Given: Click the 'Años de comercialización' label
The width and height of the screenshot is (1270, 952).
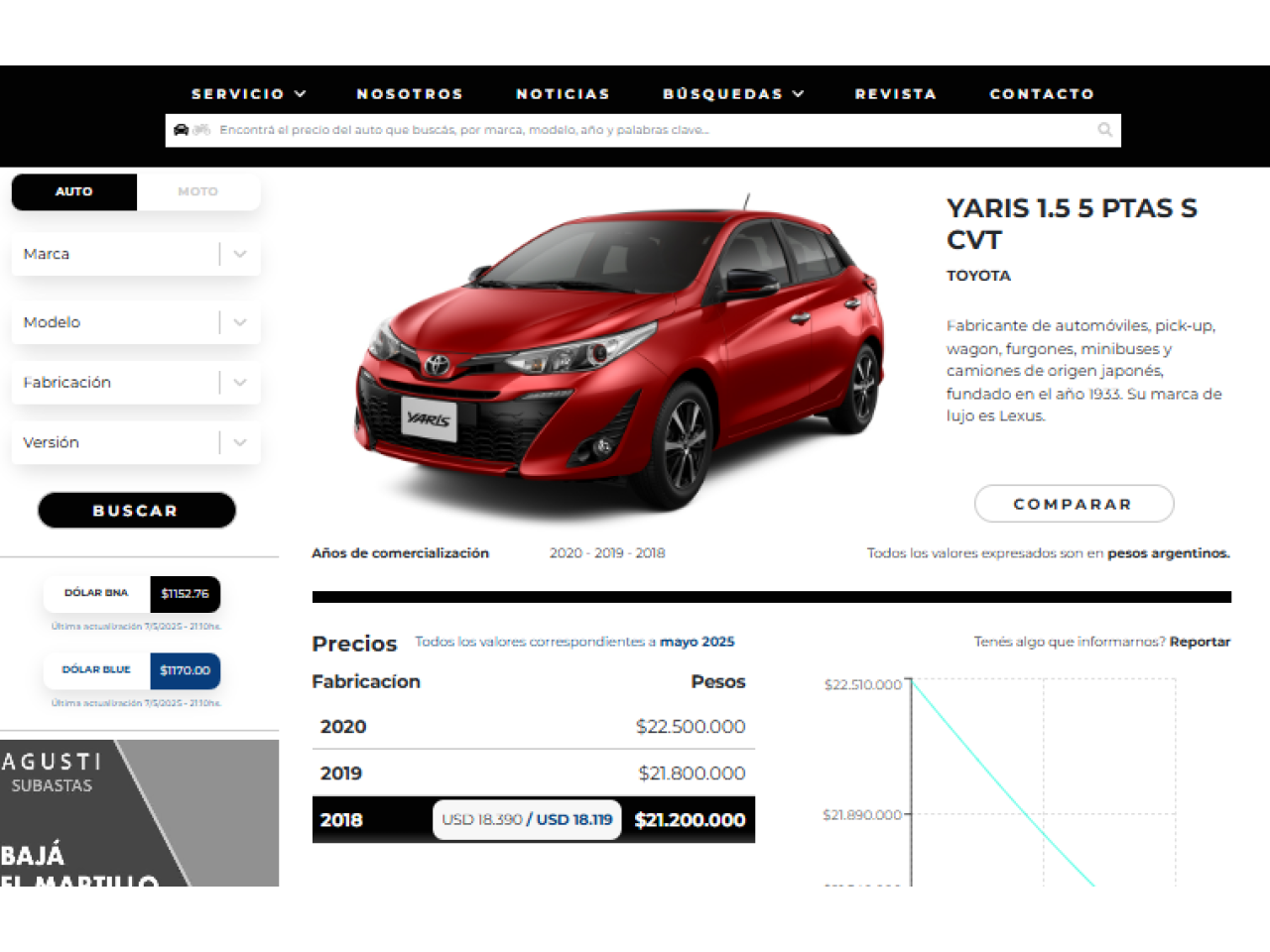Looking at the screenshot, I should [401, 553].
